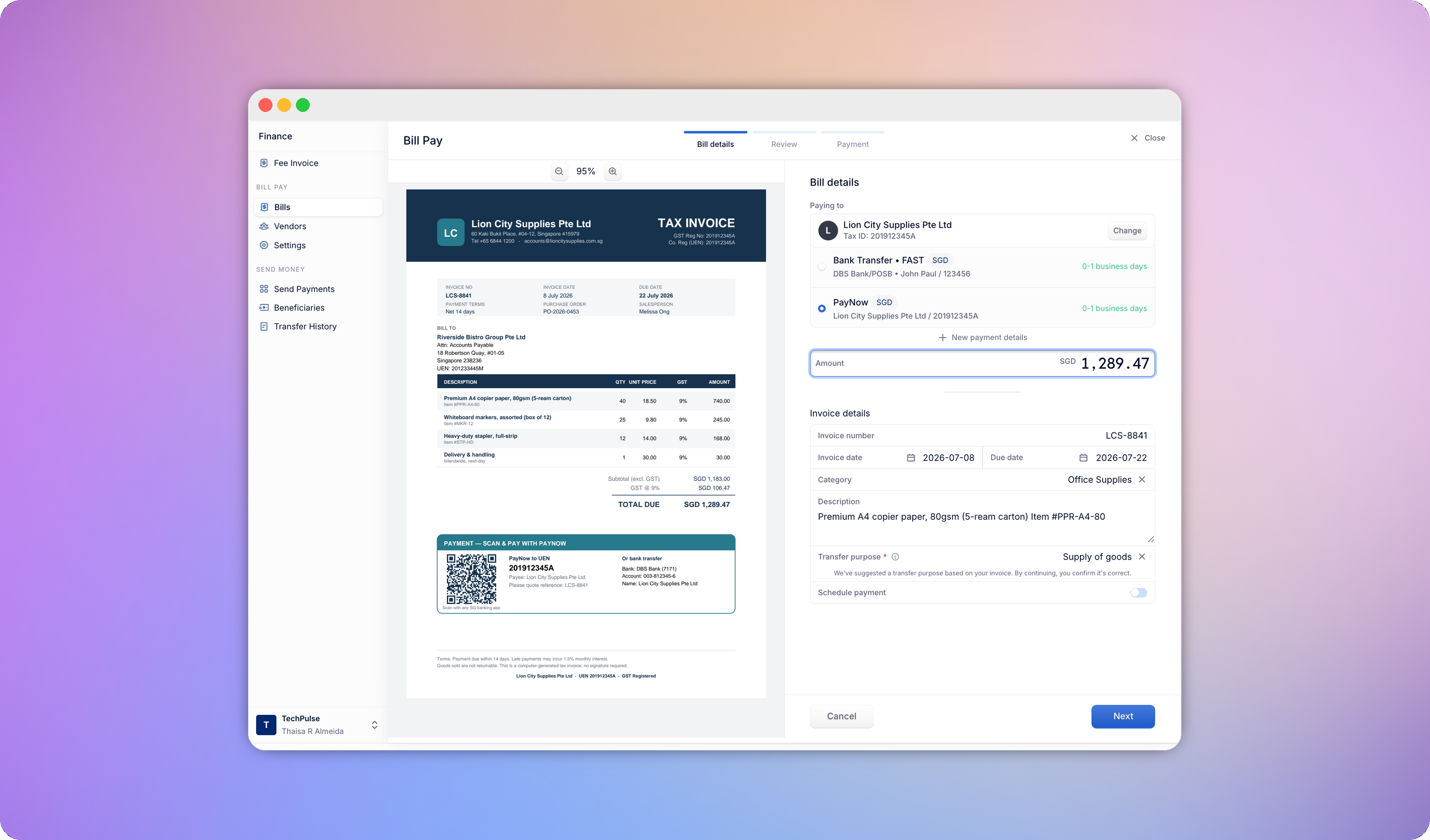
Task: Click the Cancel button
Action: click(x=842, y=716)
